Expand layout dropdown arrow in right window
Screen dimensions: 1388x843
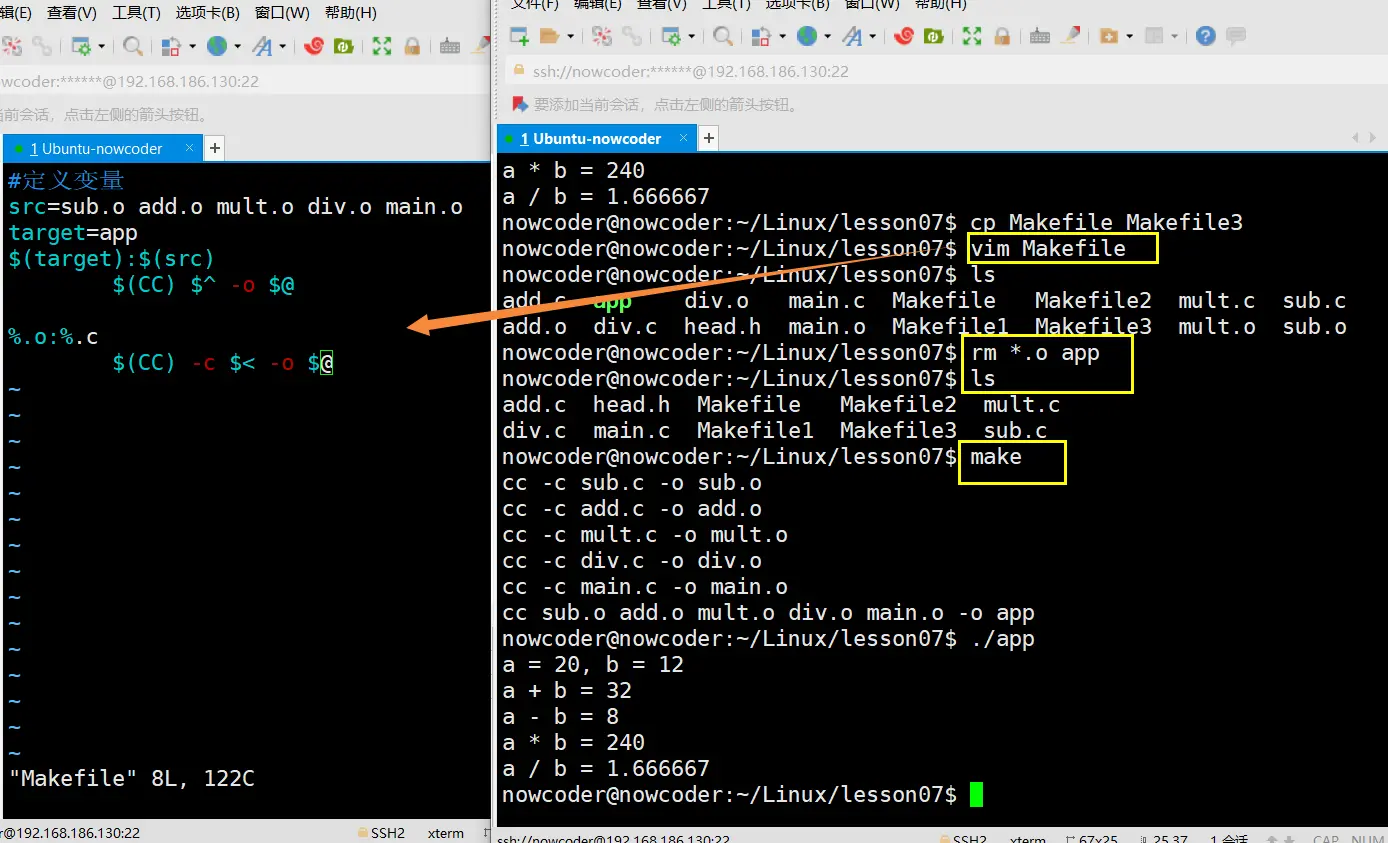point(1174,36)
